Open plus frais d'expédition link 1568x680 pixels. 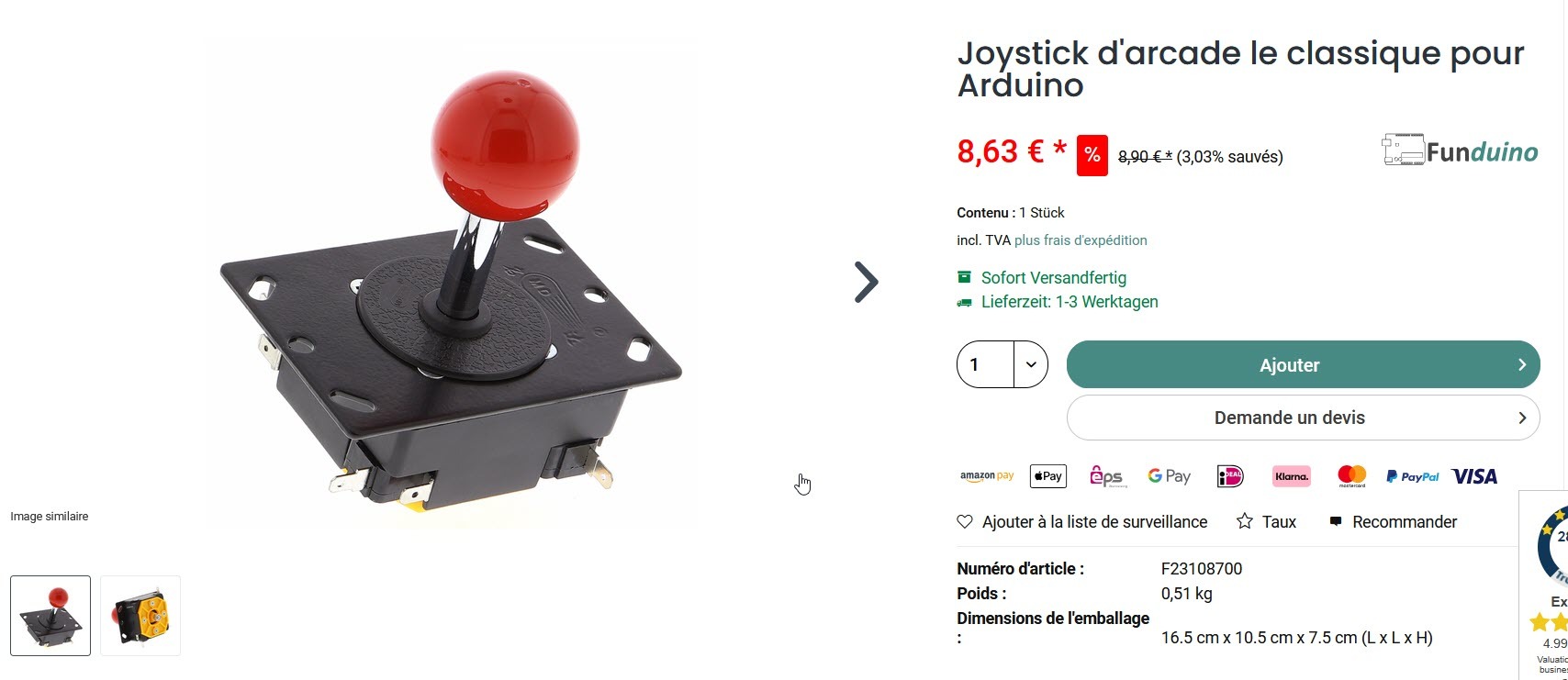tap(1081, 240)
